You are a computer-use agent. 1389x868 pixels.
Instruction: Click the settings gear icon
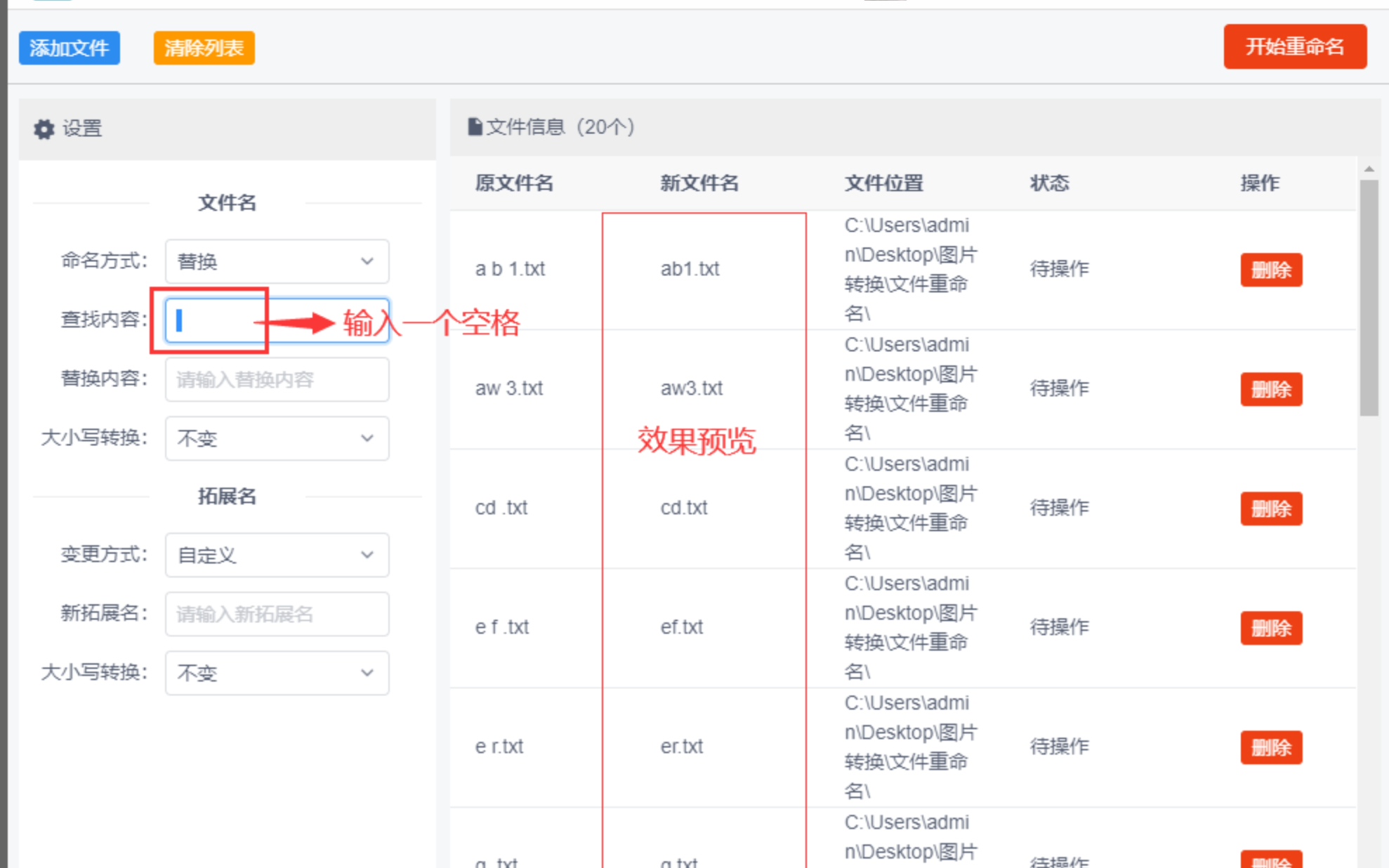[44, 129]
